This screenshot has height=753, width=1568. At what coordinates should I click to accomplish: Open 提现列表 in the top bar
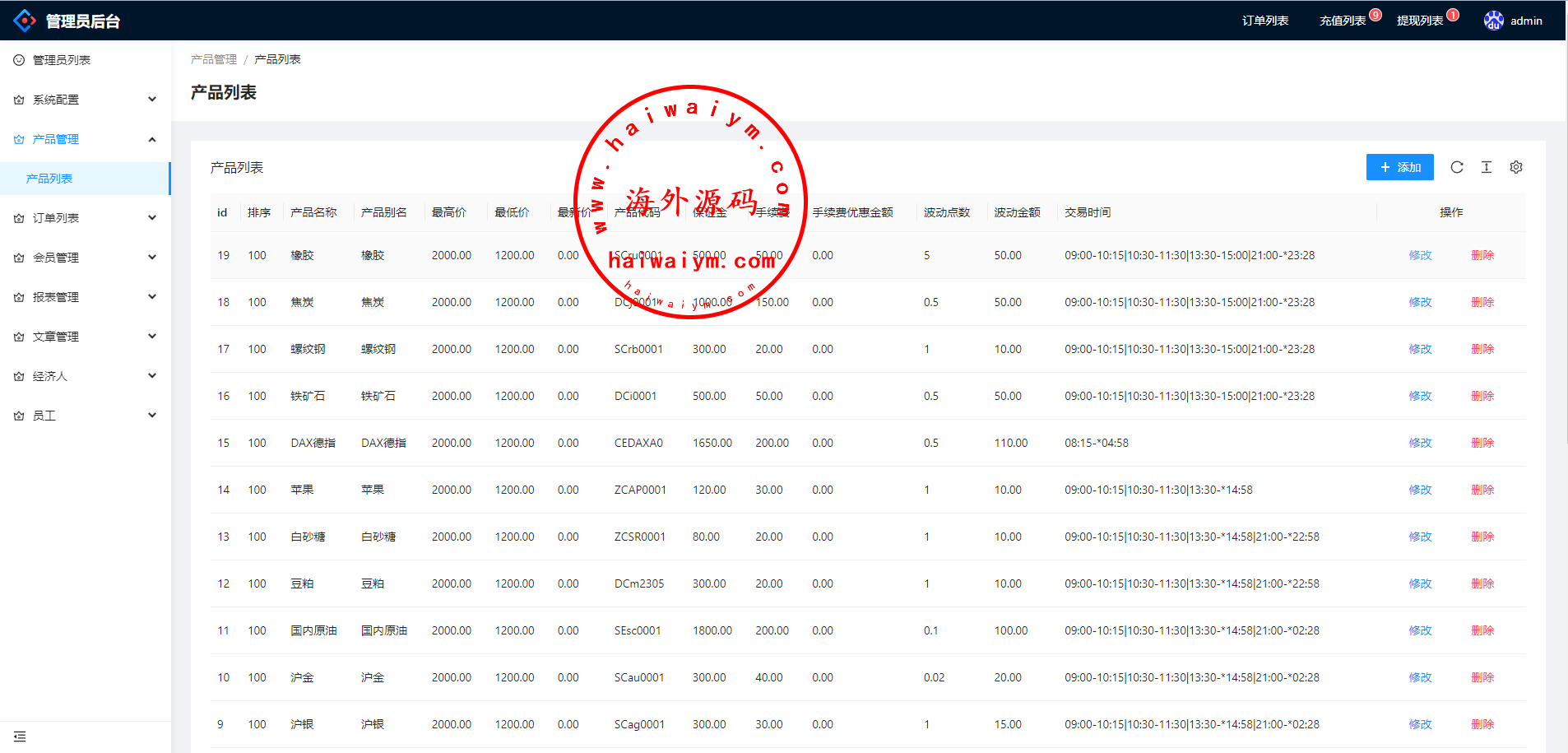pos(1419,21)
